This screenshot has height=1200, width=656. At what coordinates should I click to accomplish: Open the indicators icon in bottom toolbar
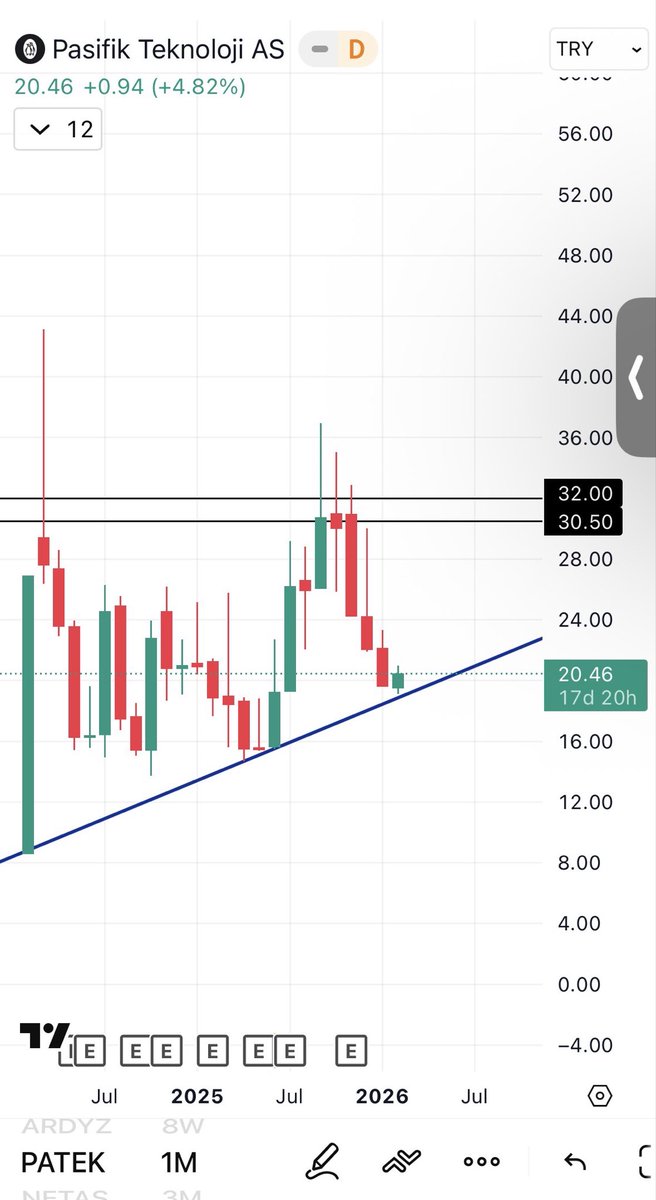click(401, 1162)
